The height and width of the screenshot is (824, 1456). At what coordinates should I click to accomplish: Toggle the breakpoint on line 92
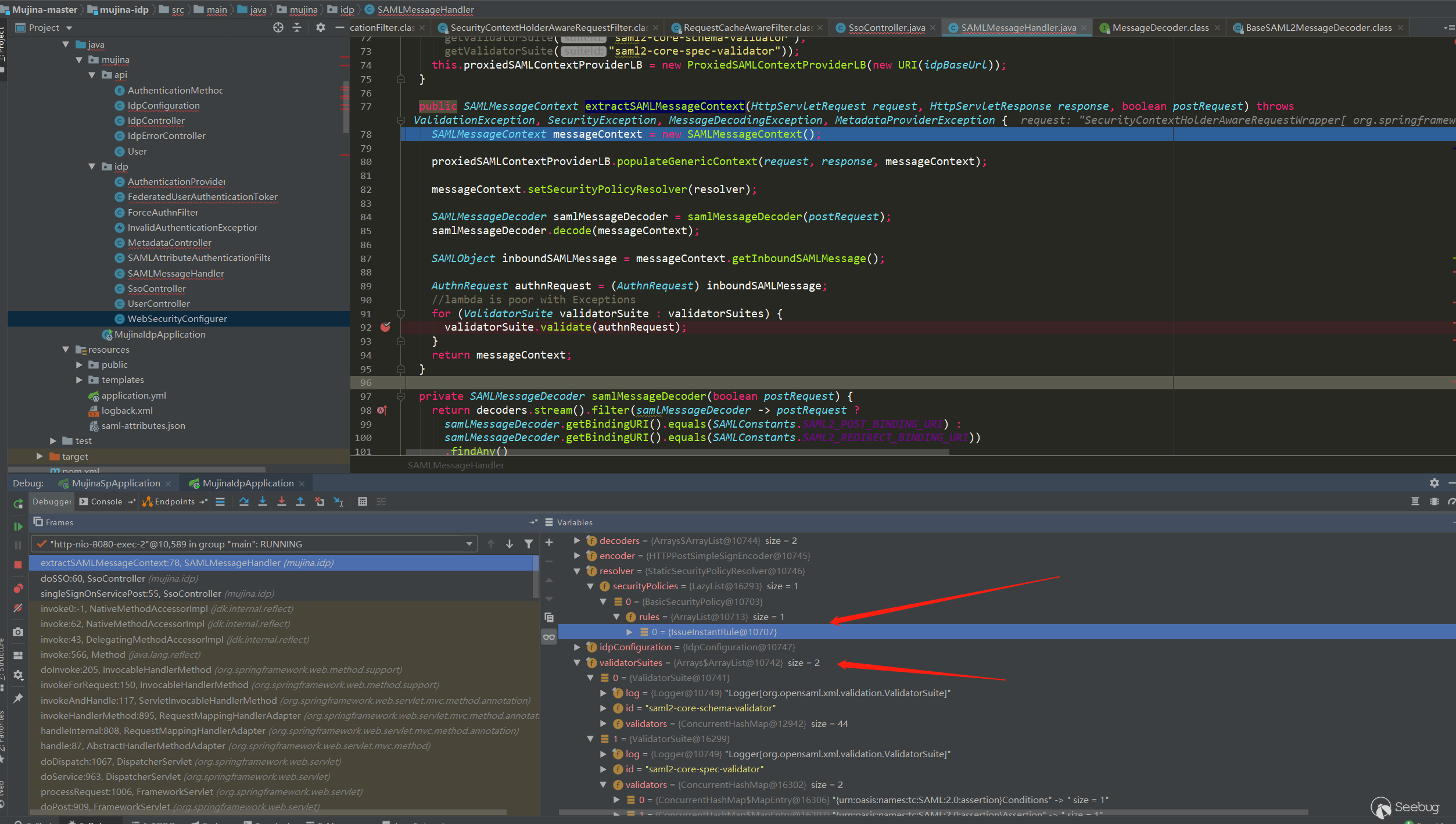(x=385, y=327)
